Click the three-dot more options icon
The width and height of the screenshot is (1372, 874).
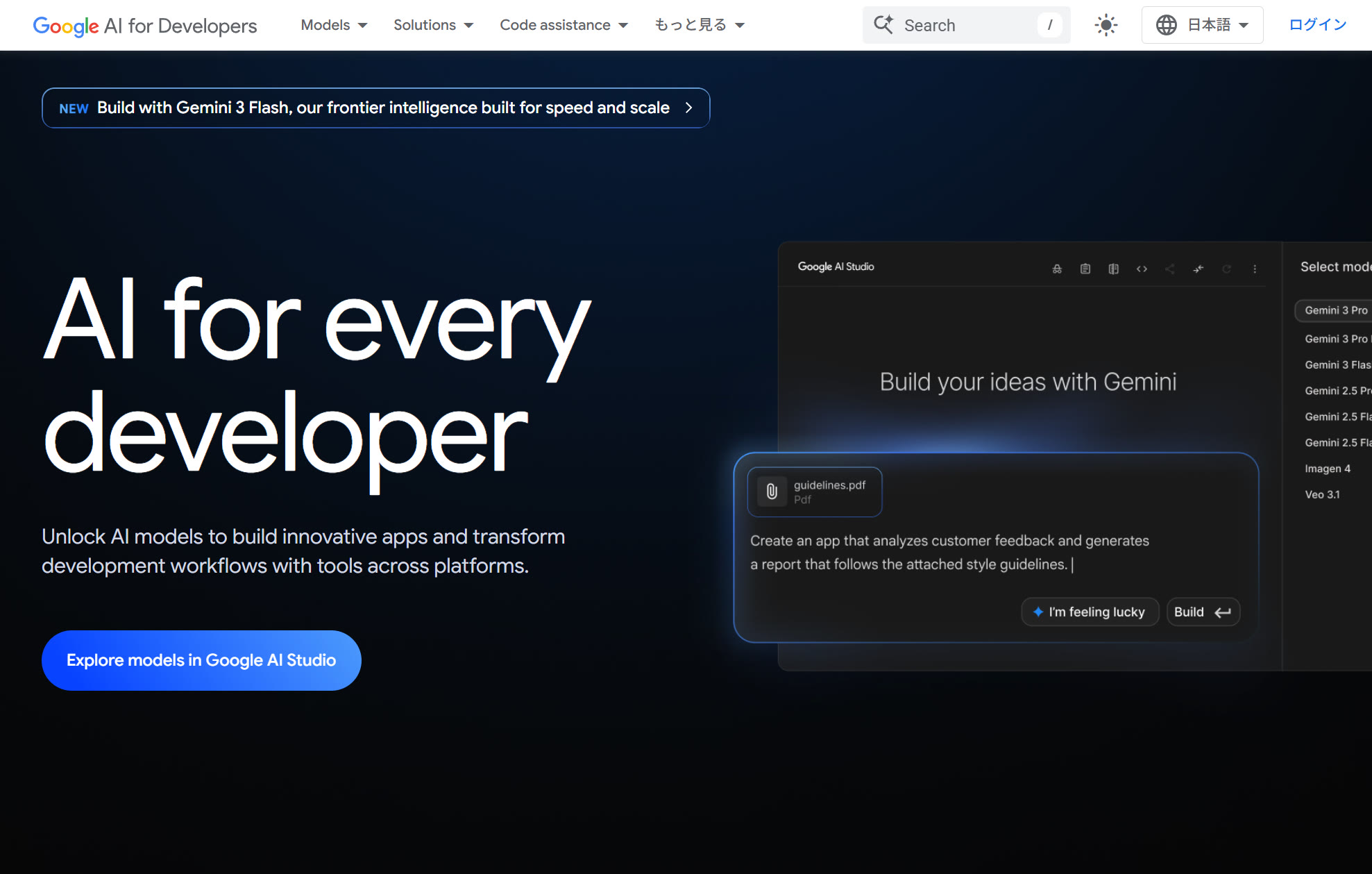coord(1255,269)
